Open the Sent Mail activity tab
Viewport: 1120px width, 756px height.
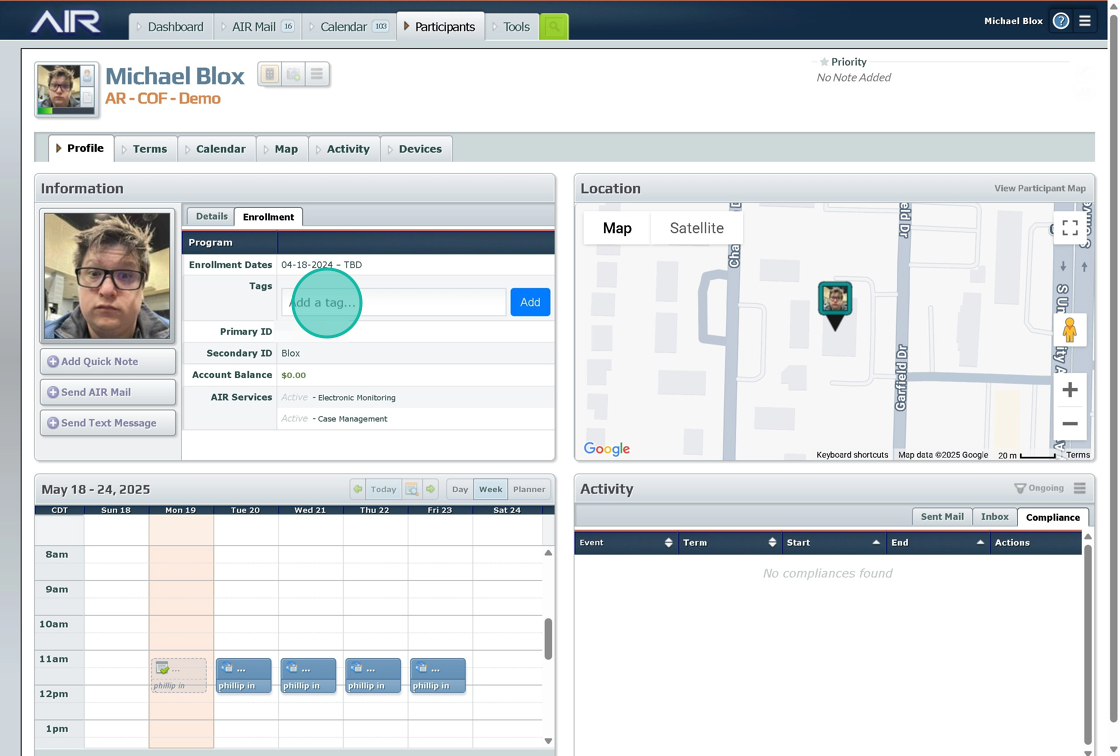[x=941, y=517]
